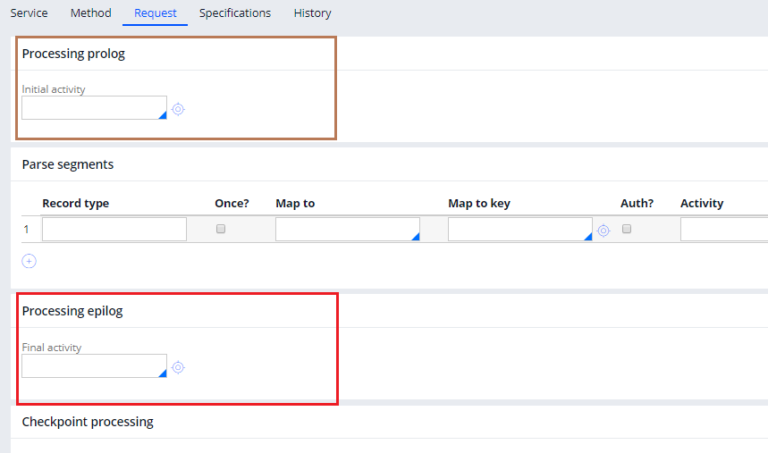Select the Record type column header

coord(75,203)
